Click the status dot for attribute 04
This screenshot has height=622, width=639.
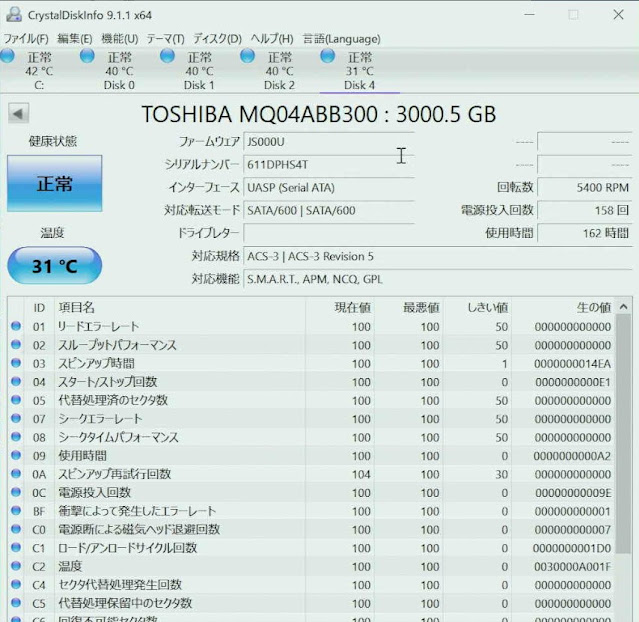pyautogui.click(x=16, y=382)
